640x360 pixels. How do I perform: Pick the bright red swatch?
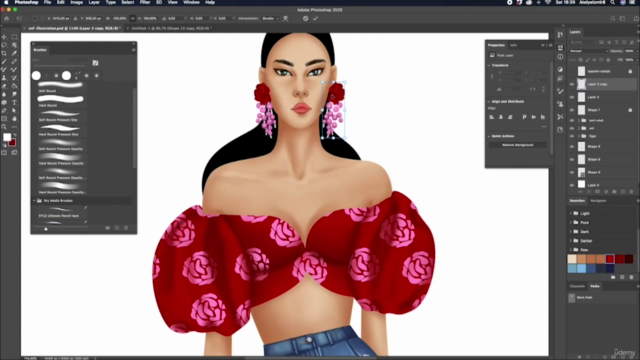(610, 259)
